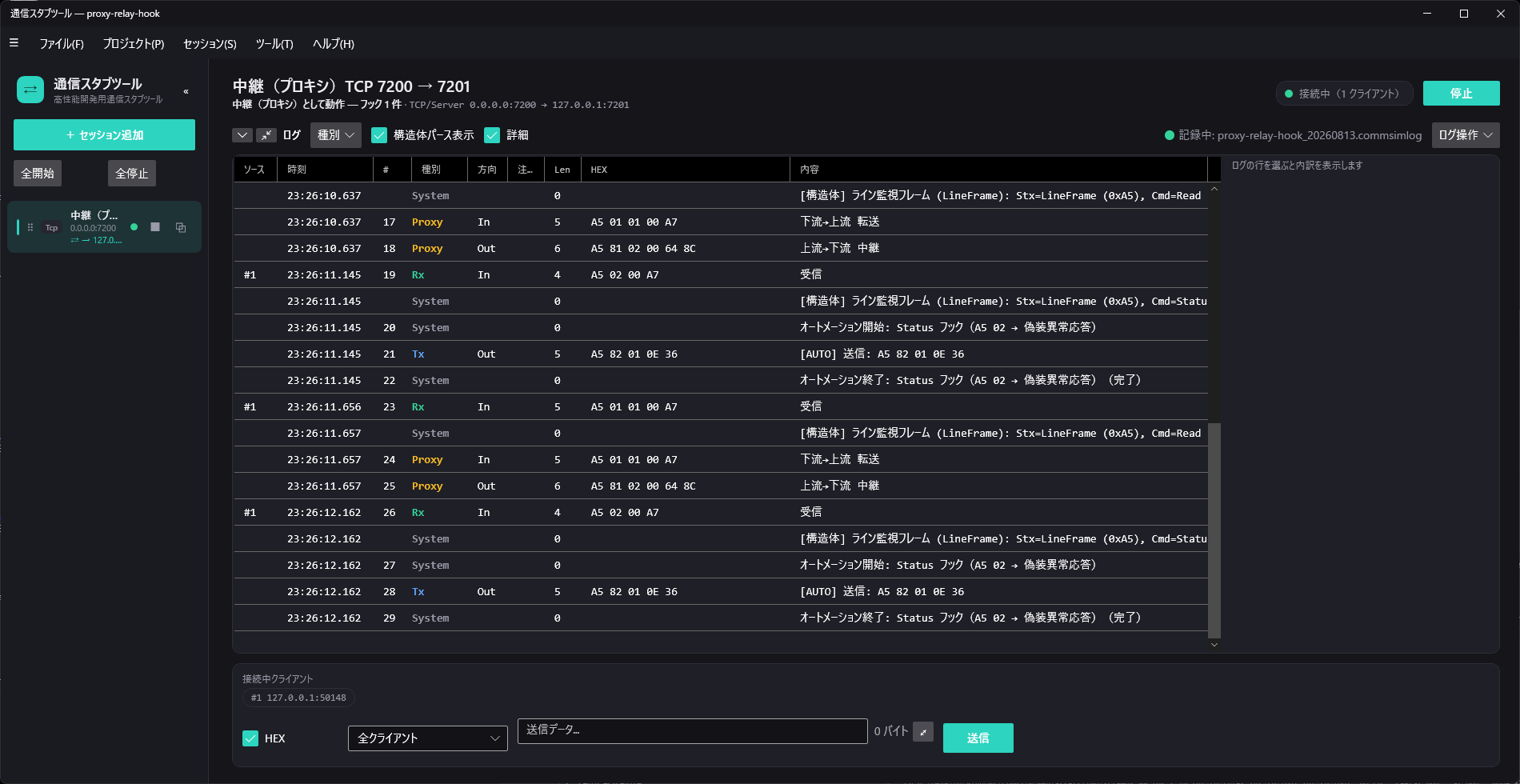The height and width of the screenshot is (784, 1520).
Task: Click the 全開始 button
Action: [x=38, y=174]
